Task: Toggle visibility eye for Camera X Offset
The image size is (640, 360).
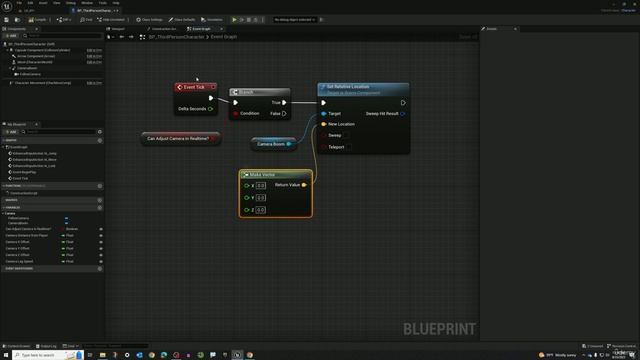Action: (101, 242)
